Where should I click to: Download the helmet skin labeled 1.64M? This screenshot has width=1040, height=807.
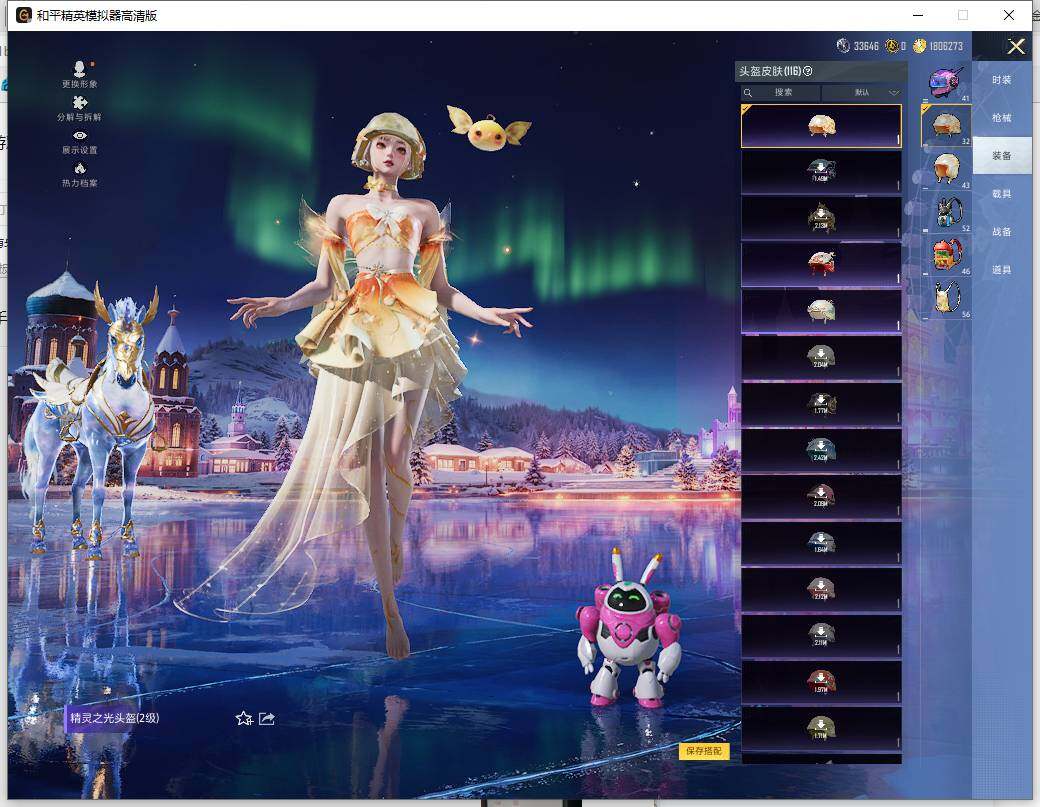tap(821, 542)
